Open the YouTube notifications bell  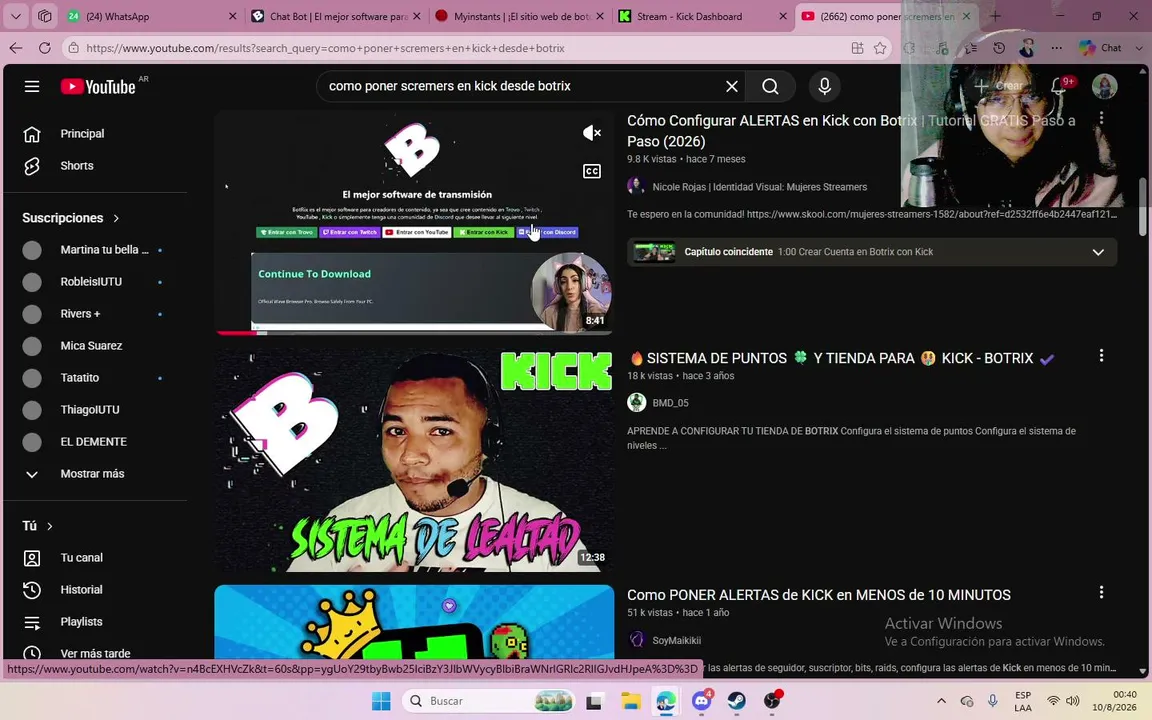1059,87
